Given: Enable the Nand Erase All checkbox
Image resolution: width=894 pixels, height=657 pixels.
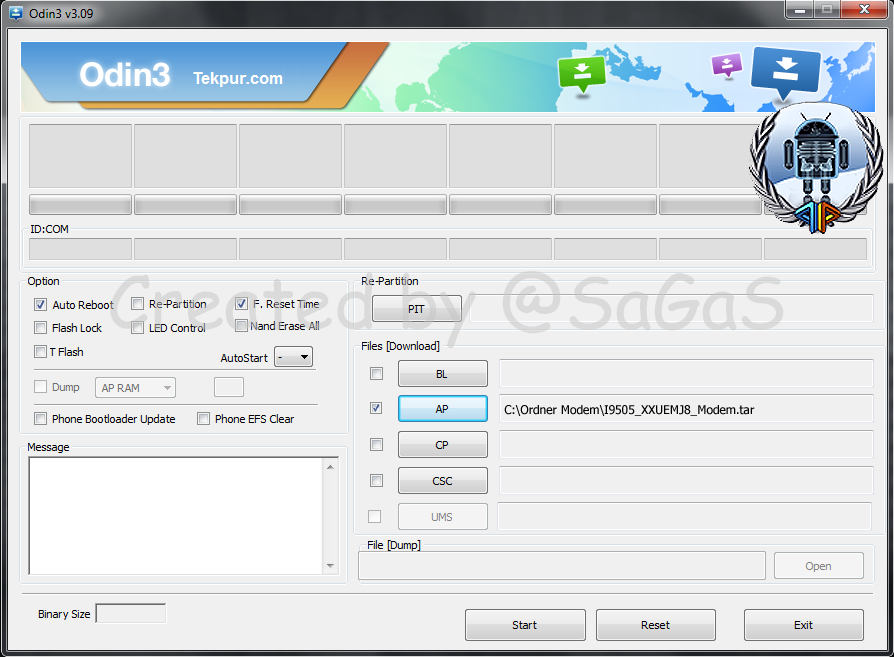Looking at the screenshot, I should tap(241, 326).
